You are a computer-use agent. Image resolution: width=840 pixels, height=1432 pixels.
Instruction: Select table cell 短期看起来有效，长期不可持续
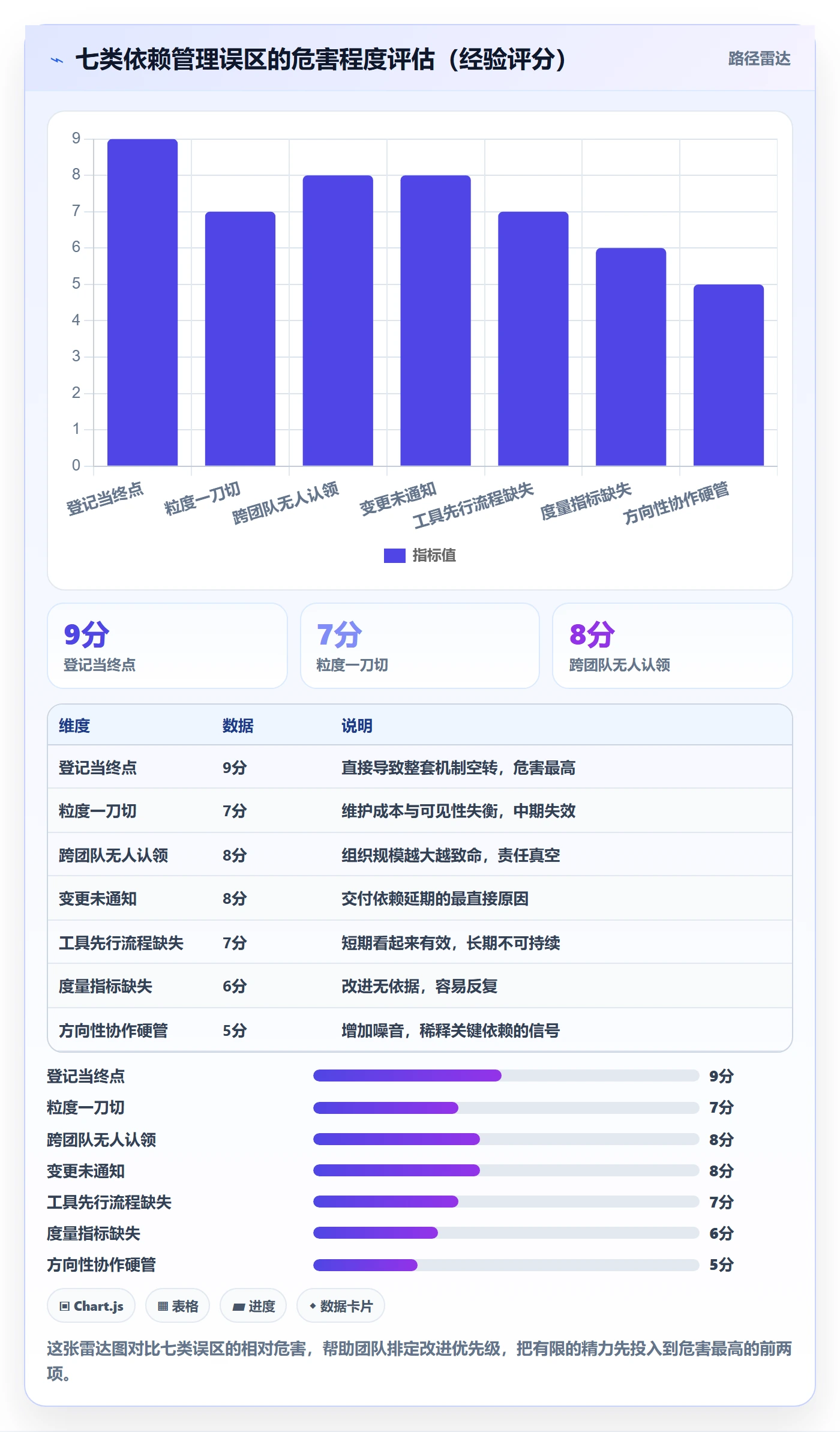(x=451, y=943)
